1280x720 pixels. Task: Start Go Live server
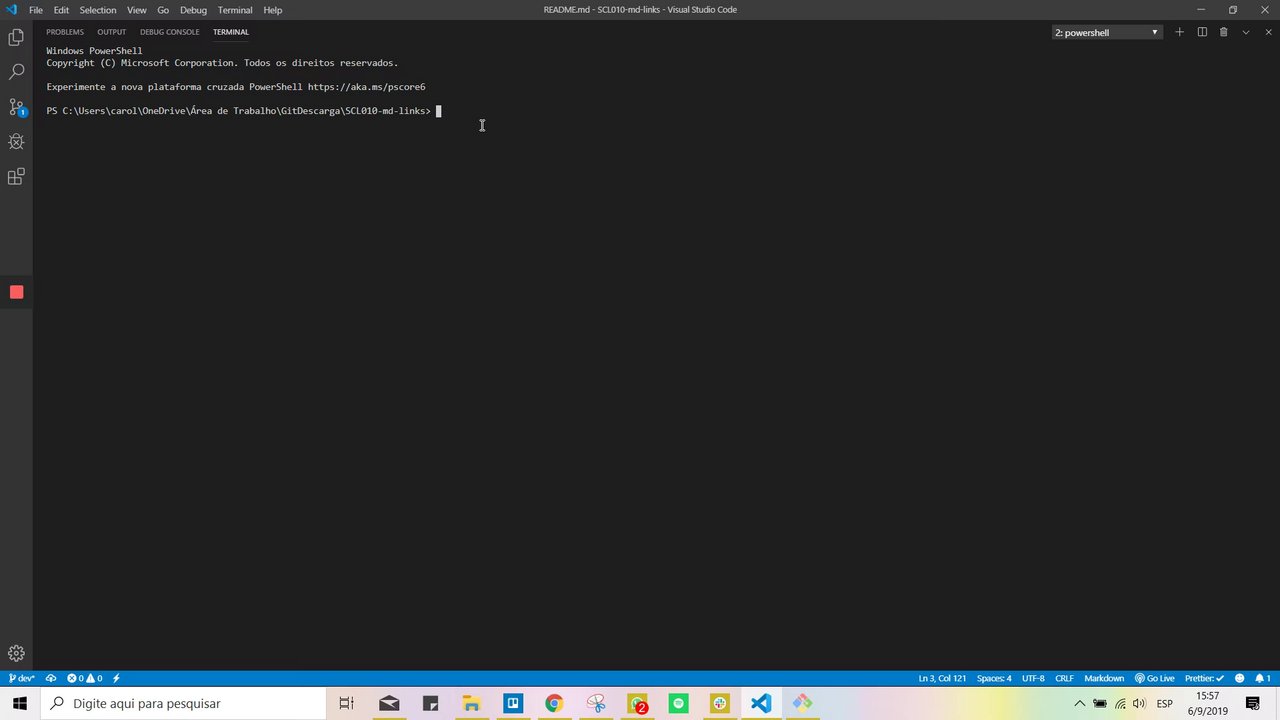tap(1154, 678)
